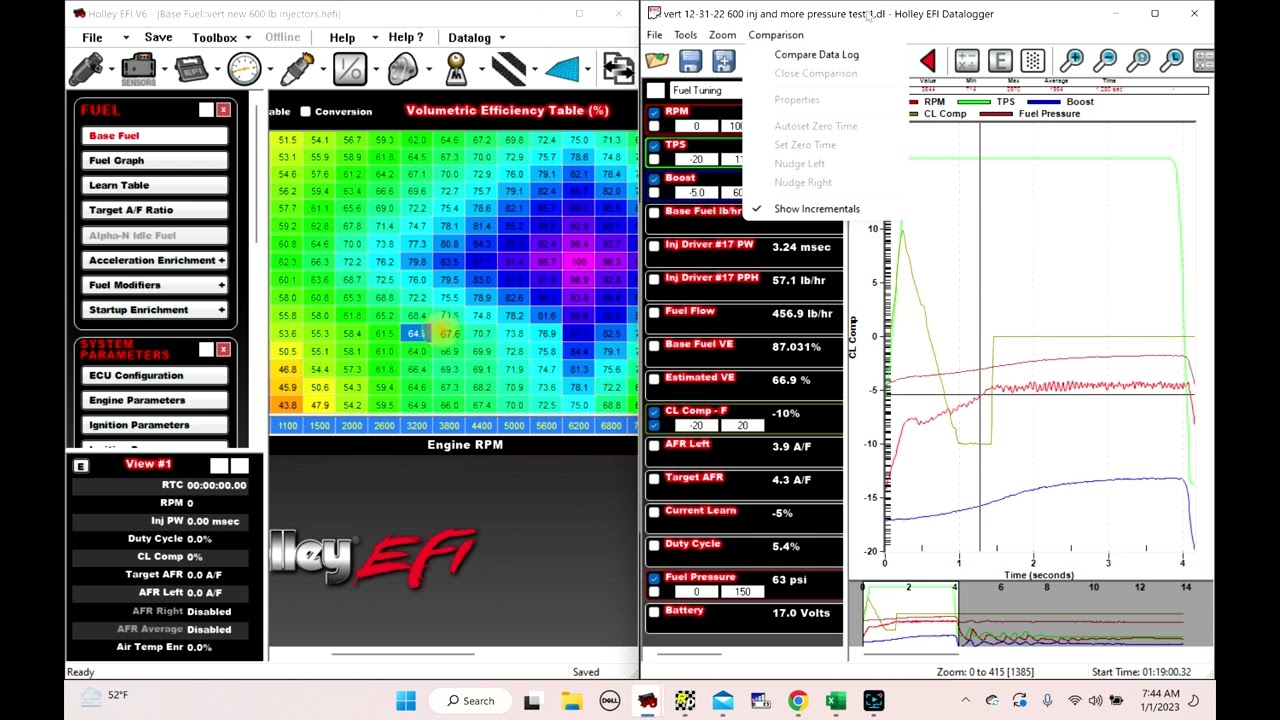1280x720 pixels.
Task: Open Fuel Graph
Action: (155, 161)
